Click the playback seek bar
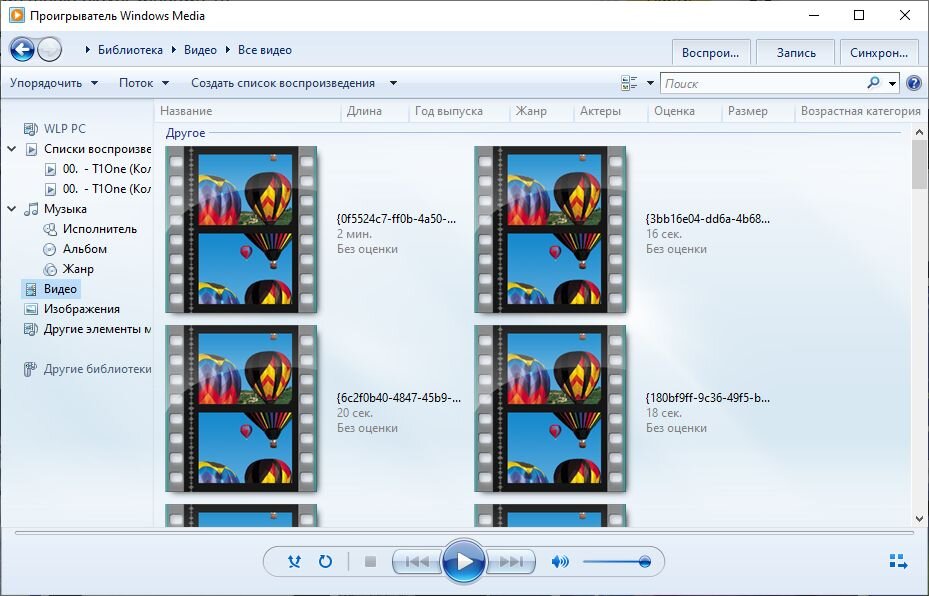This screenshot has width=929, height=596. [464, 533]
